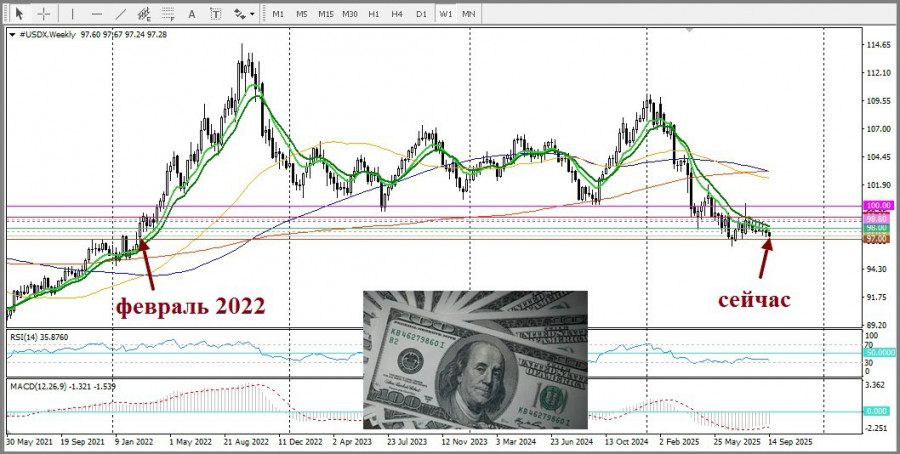Click the magenta 100.00 price level label
900x454 pixels.
pos(877,205)
